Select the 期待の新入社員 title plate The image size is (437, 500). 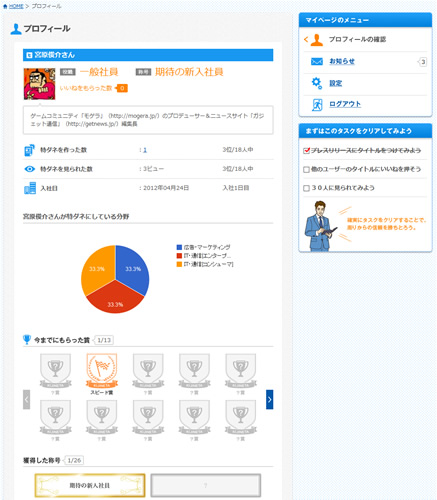(x=90, y=485)
